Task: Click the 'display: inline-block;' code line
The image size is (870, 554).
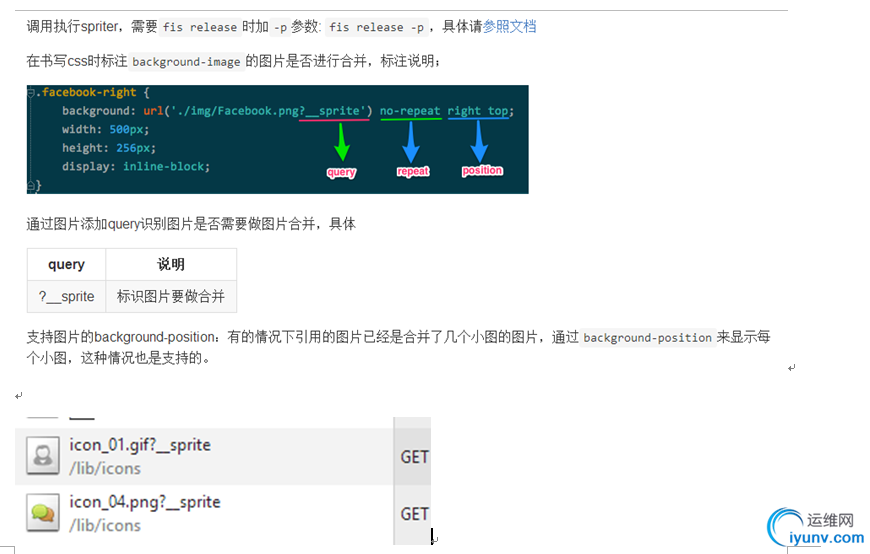Action: coord(136,167)
